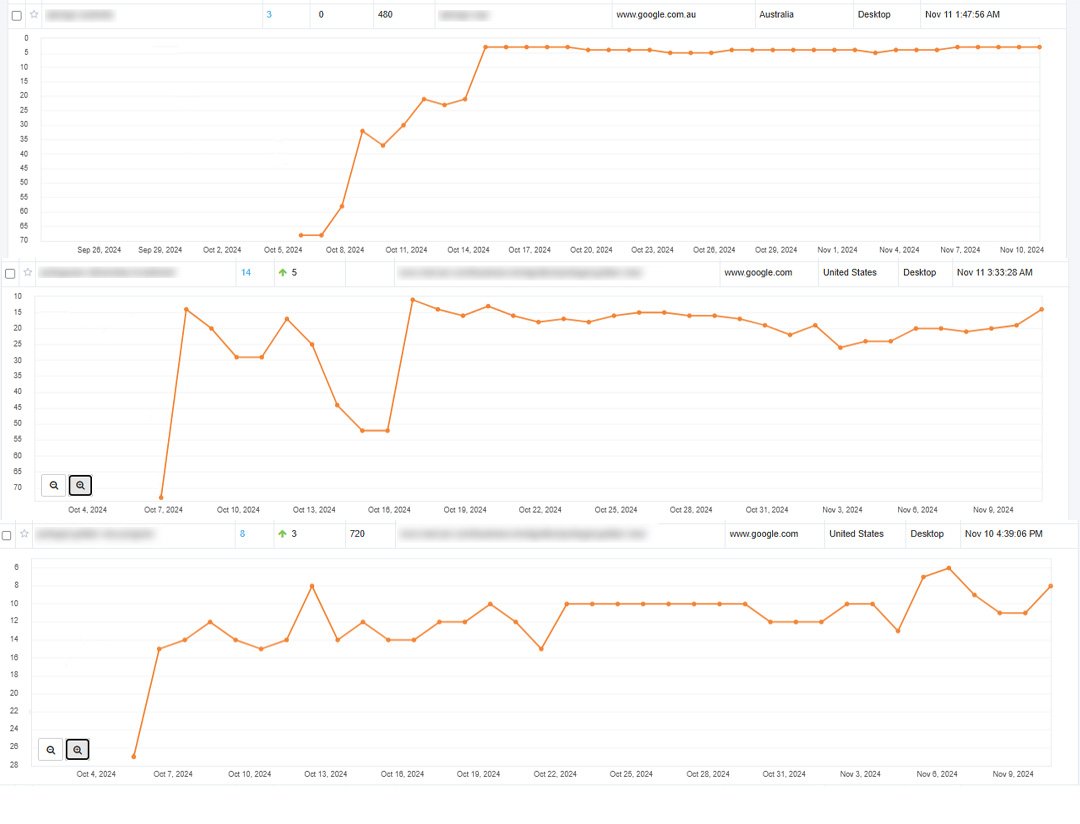
Task: Click the green up arrow beside 5
Action: pos(282,273)
